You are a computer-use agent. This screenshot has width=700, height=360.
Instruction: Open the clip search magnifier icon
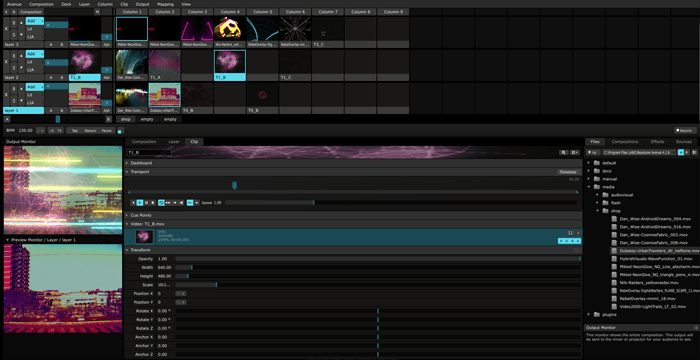pyautogui.click(x=564, y=152)
